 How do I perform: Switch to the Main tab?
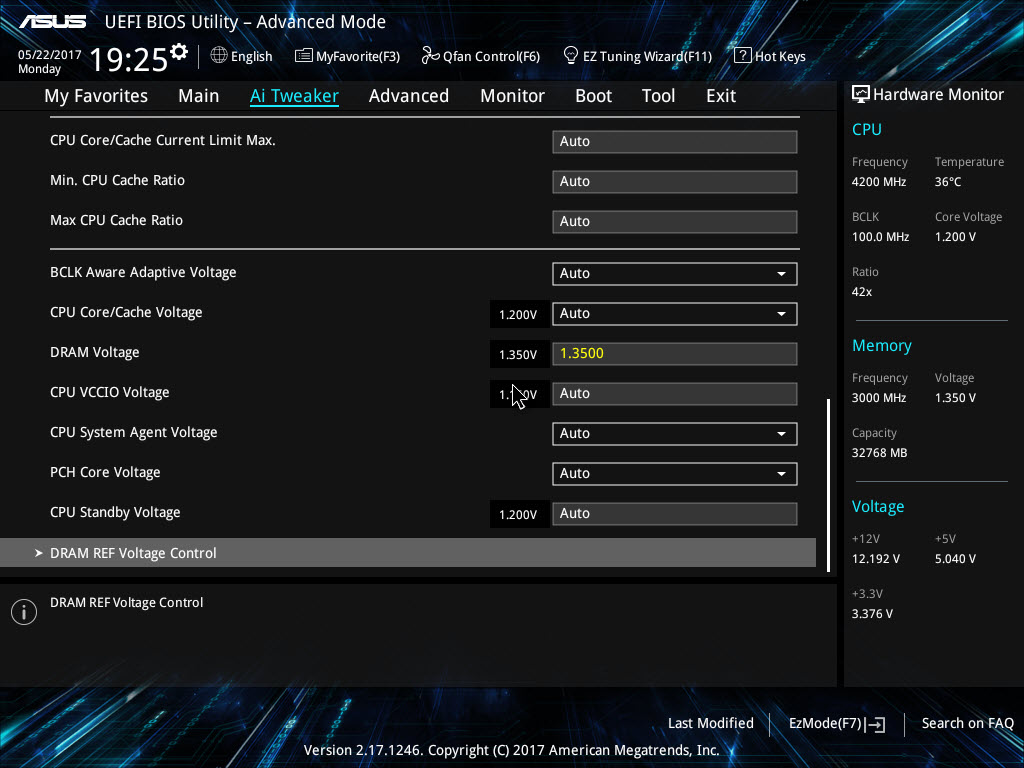[x=199, y=95]
